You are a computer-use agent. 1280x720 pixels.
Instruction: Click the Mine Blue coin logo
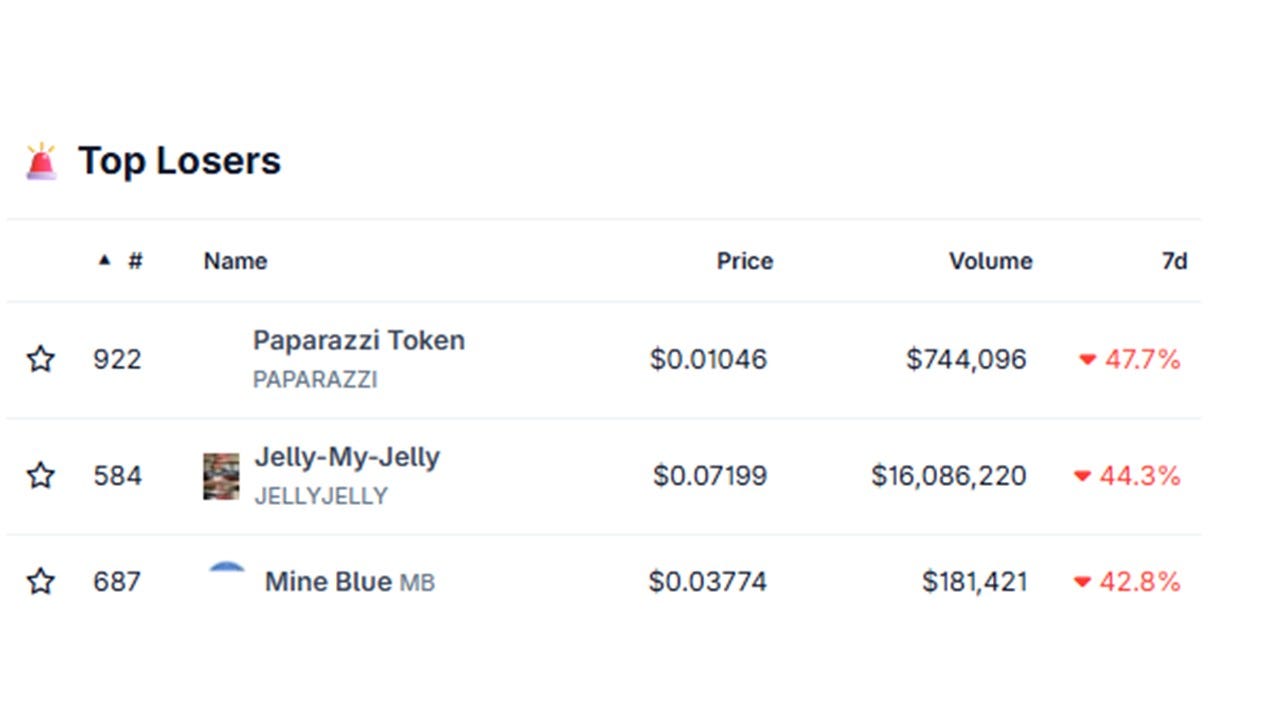click(226, 570)
